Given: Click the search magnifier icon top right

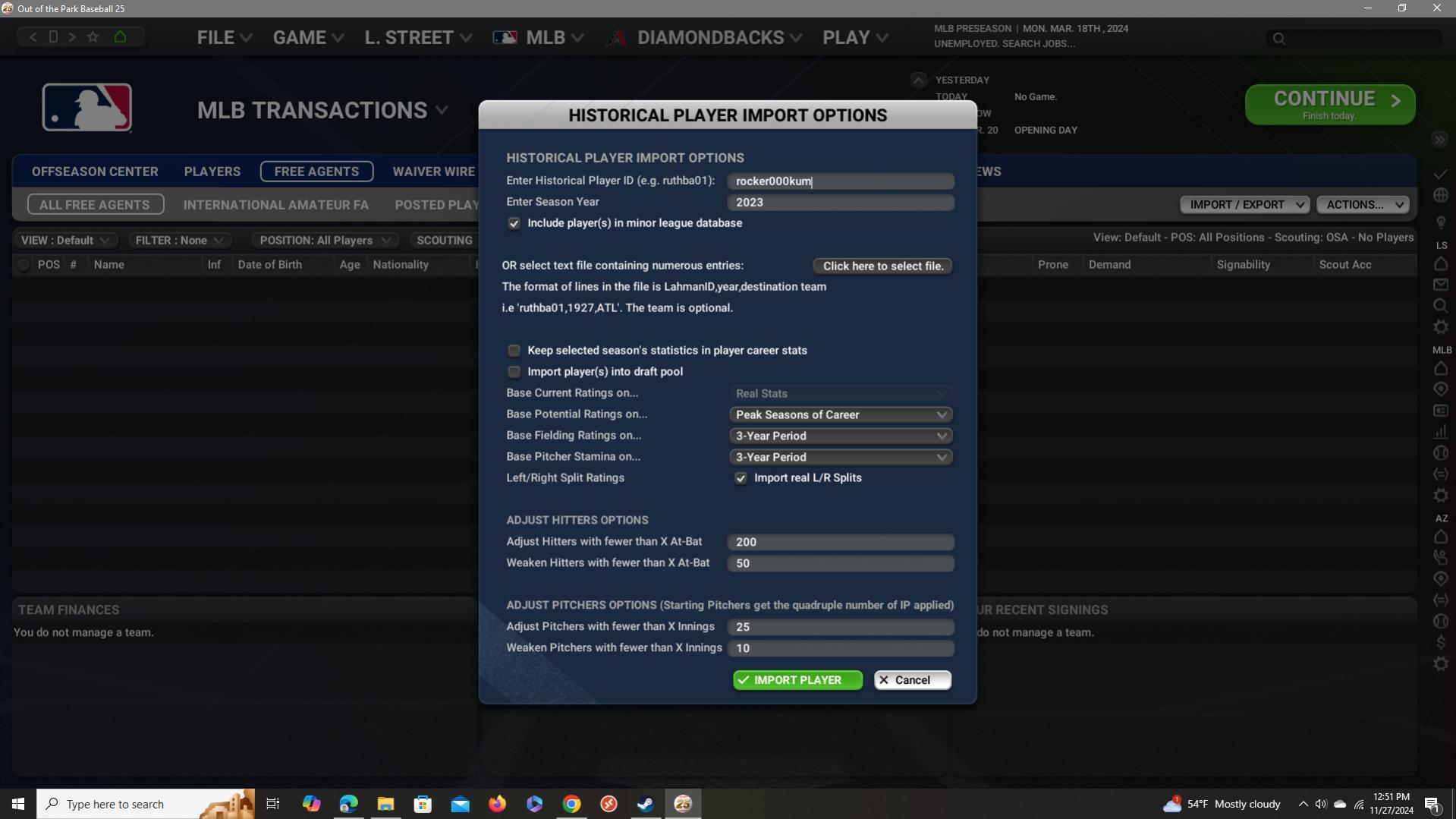Looking at the screenshot, I should (1279, 39).
